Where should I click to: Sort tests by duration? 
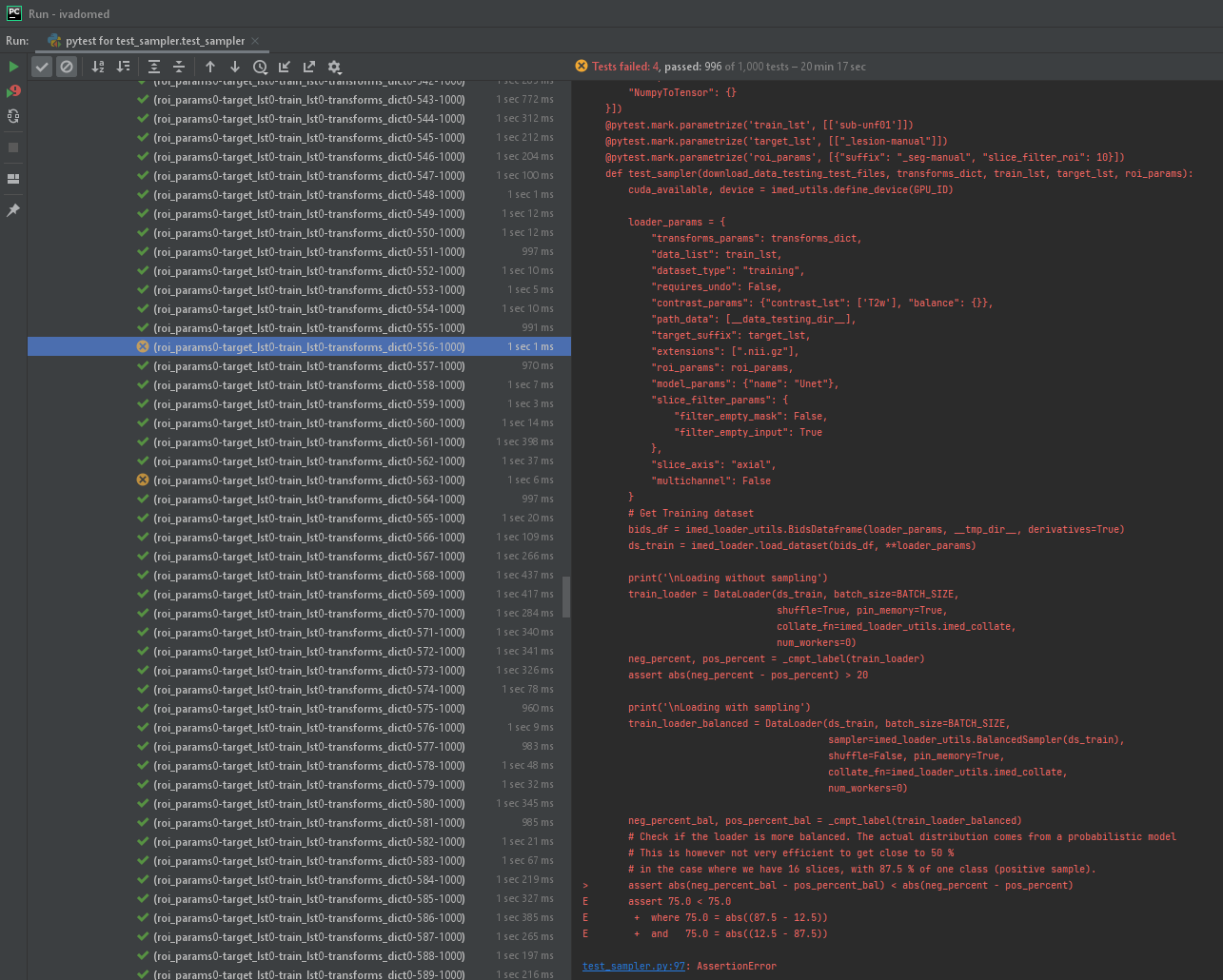pyautogui.click(x=123, y=67)
